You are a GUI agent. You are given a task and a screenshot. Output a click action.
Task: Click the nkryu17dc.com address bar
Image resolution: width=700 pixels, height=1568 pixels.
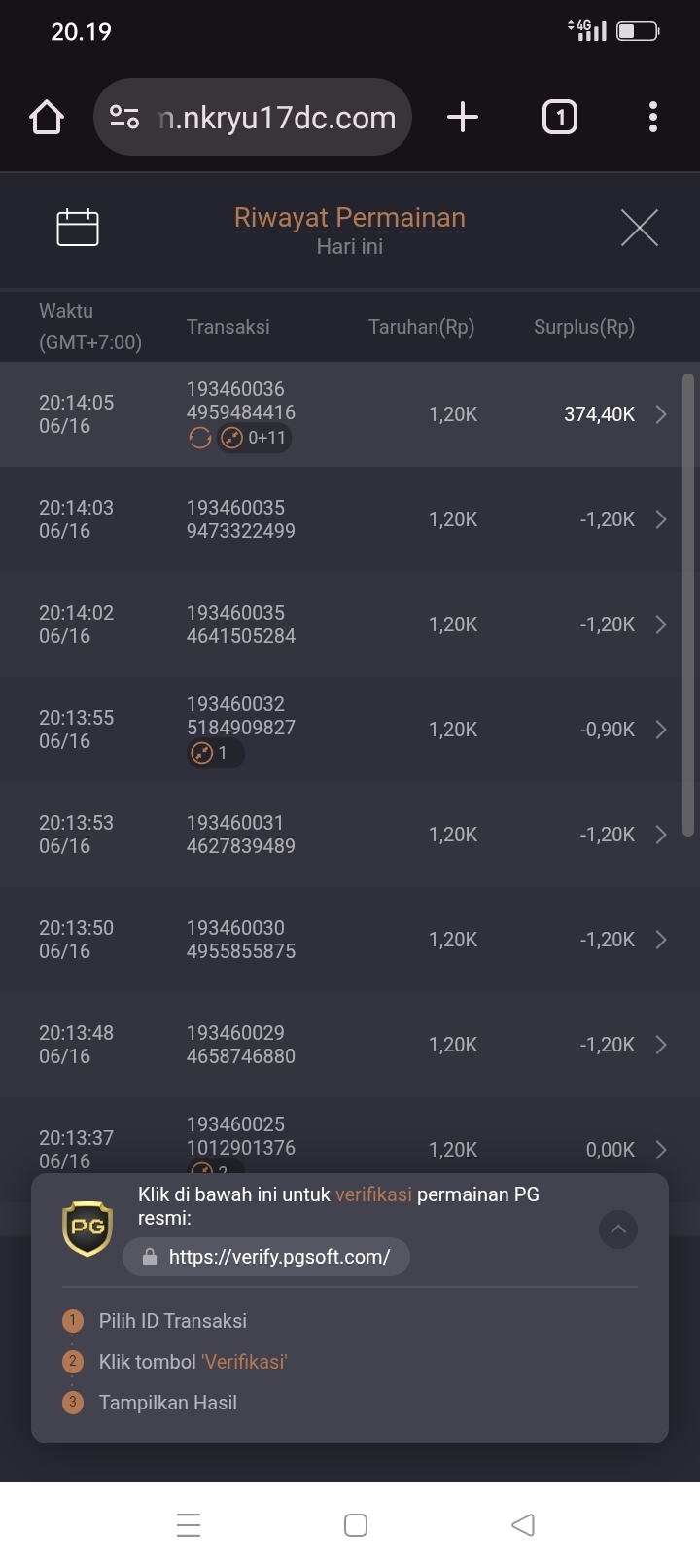tap(253, 118)
